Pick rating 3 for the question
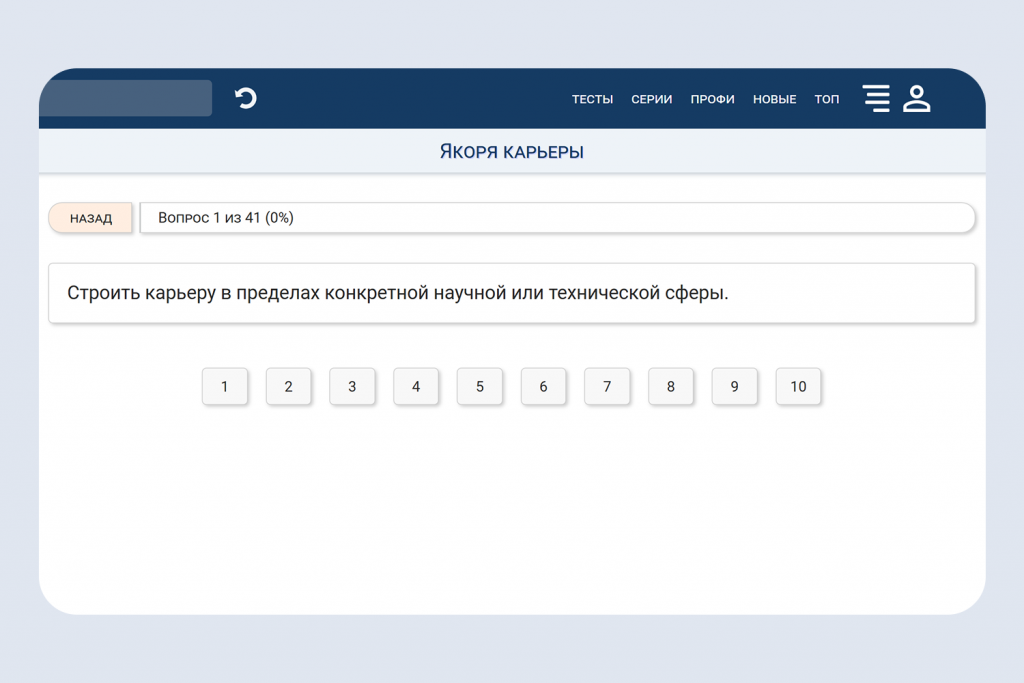 [352, 387]
